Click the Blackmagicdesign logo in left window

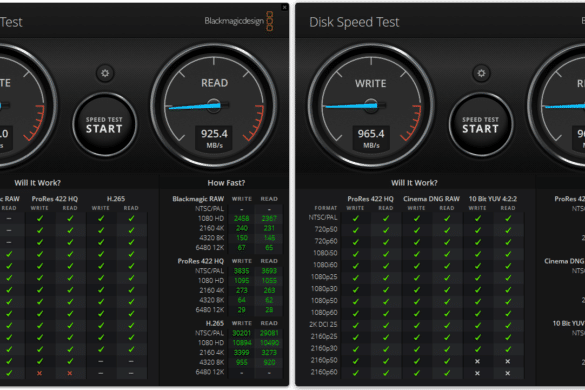(239, 21)
